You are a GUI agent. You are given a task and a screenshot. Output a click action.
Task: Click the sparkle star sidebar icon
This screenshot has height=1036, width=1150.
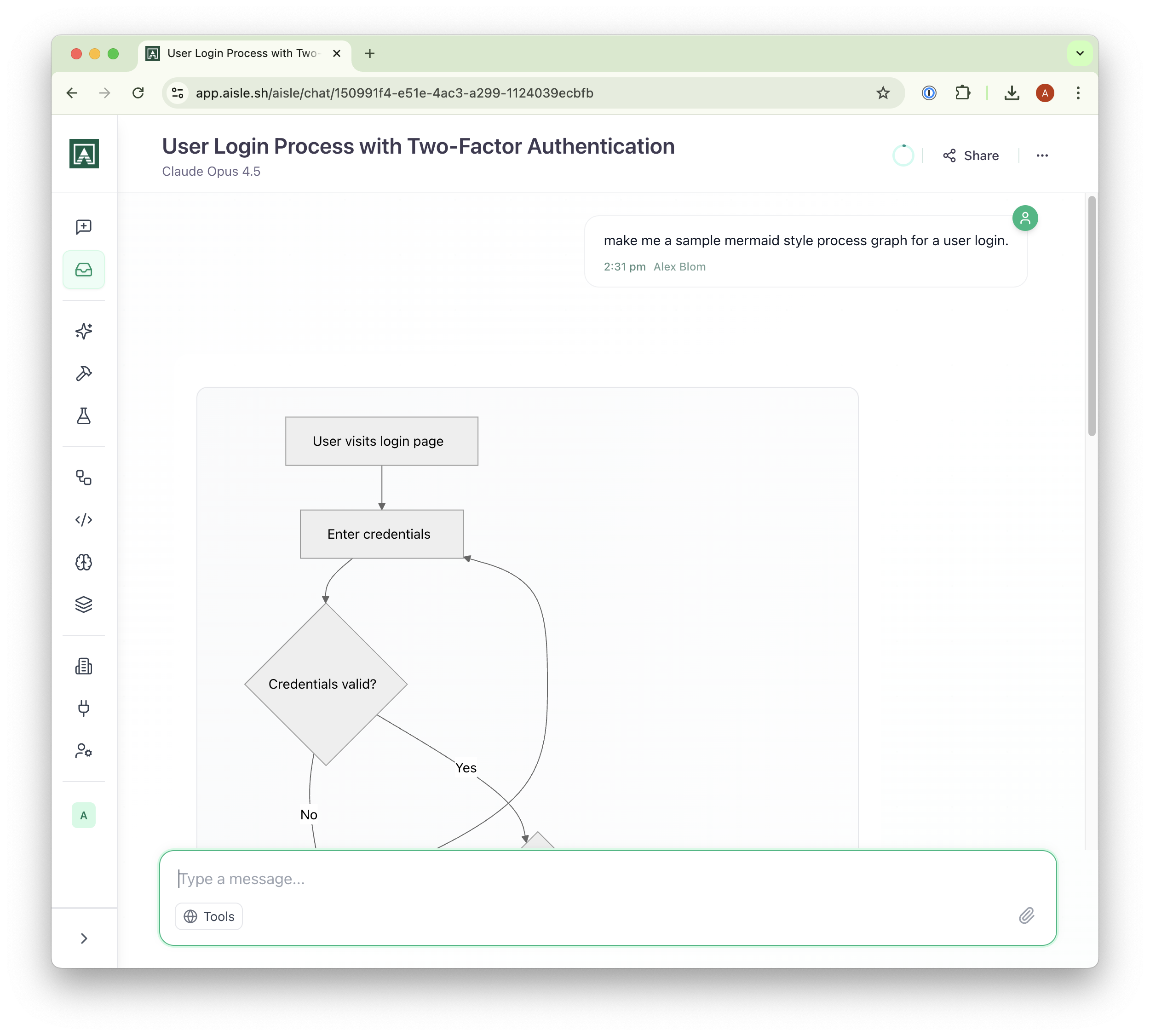coord(84,331)
